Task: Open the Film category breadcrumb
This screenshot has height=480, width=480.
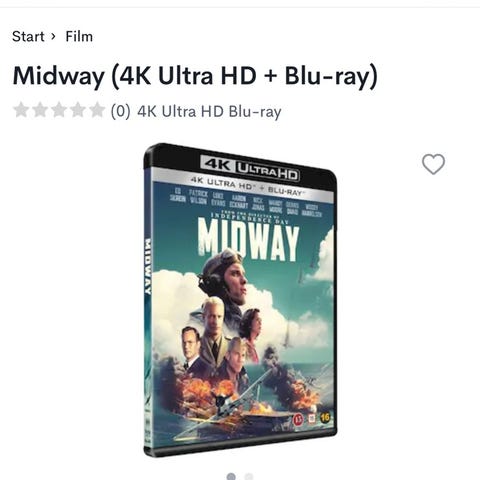Action: pyautogui.click(x=79, y=36)
